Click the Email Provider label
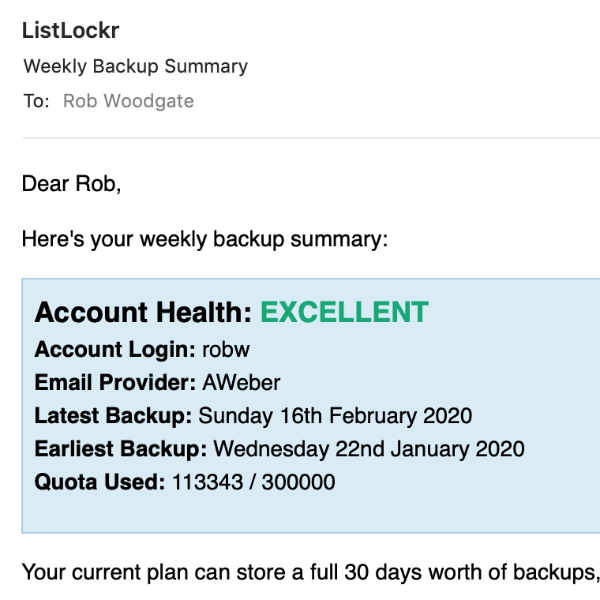 pyautogui.click(x=115, y=383)
